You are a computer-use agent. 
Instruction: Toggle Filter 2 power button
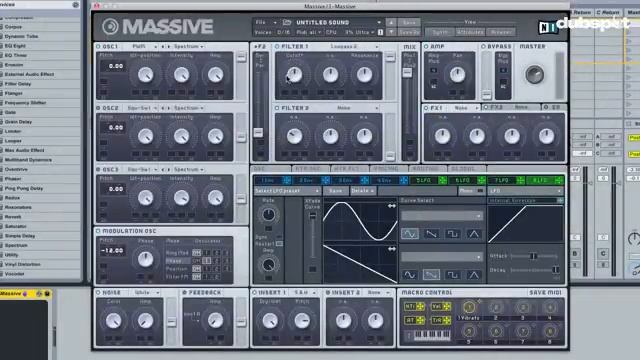pyautogui.click(x=277, y=108)
